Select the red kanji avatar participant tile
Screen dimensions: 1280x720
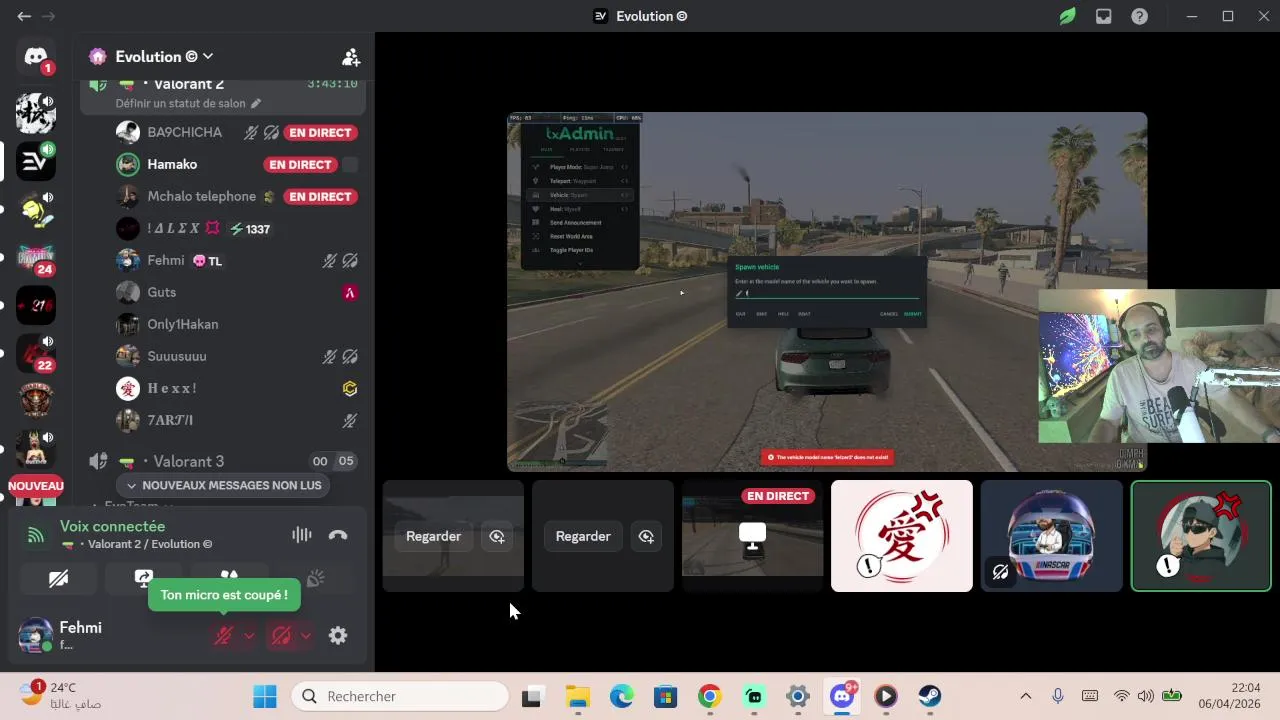(901, 536)
